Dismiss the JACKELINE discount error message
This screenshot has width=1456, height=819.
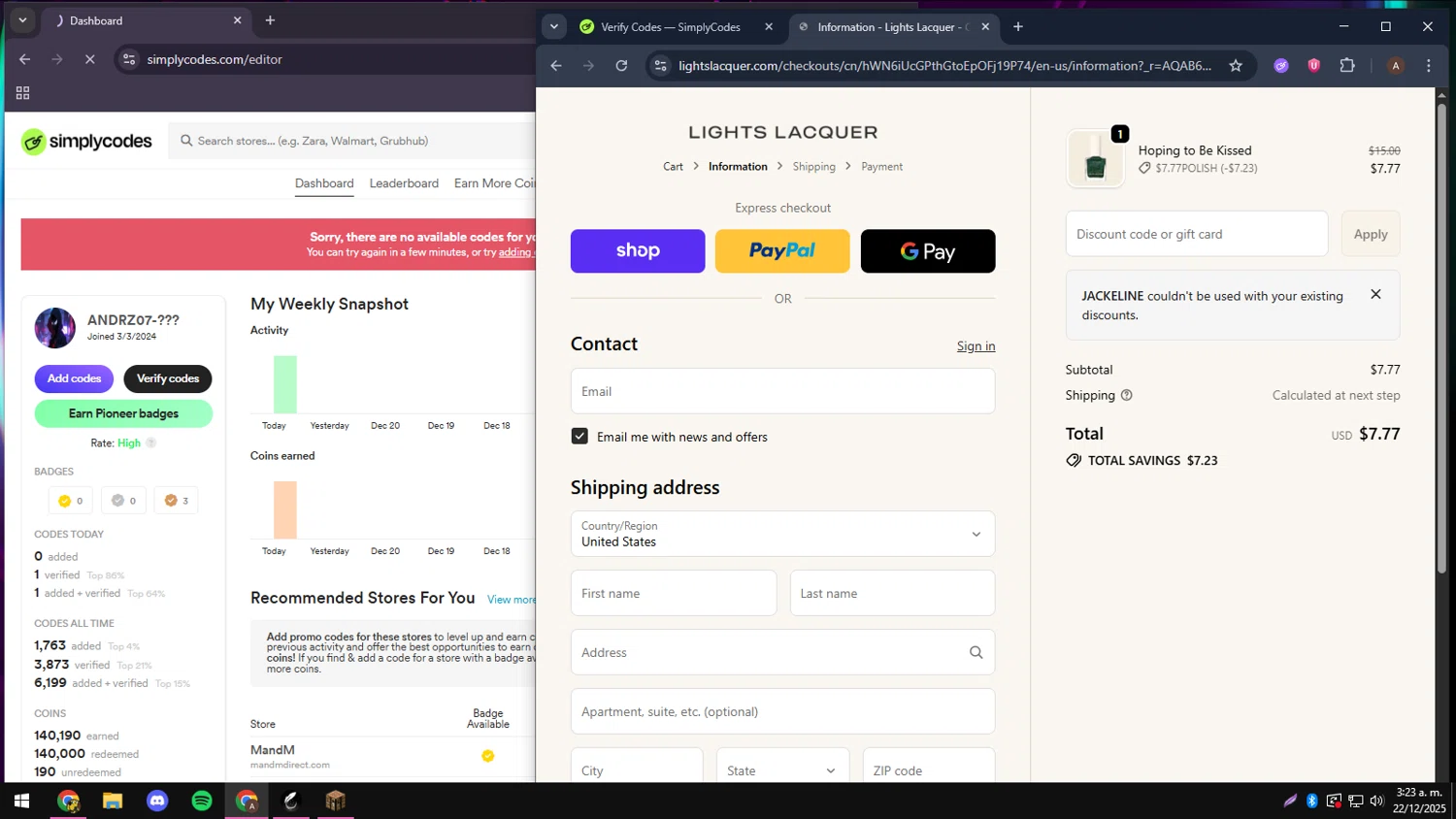pos(1375,294)
